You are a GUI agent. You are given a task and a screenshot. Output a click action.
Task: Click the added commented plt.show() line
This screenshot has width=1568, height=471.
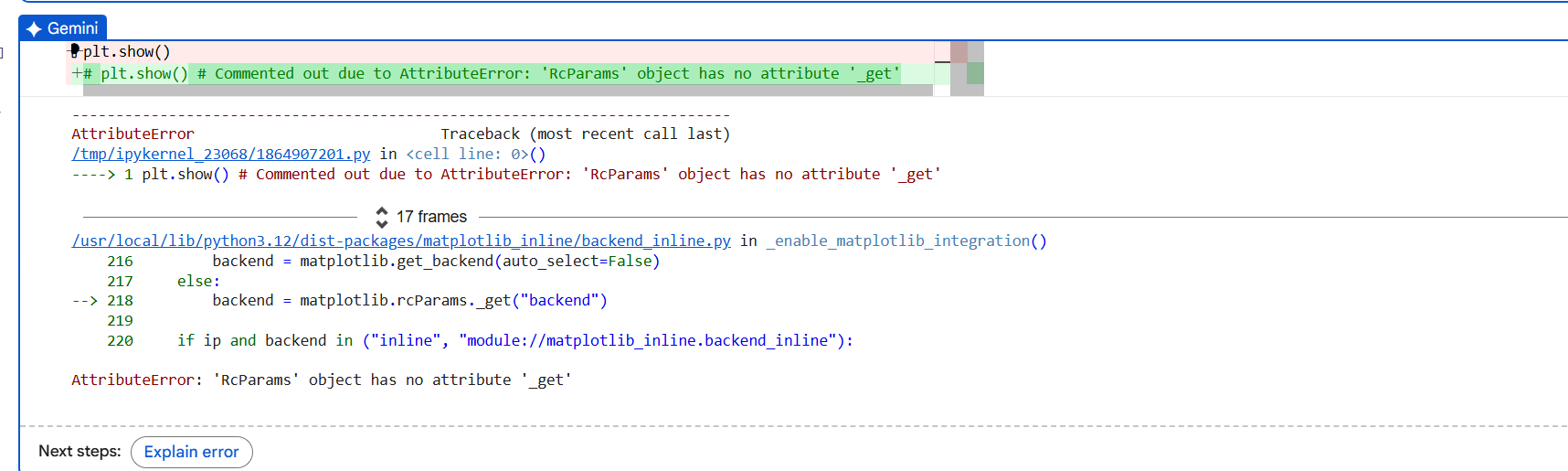[x=500, y=73]
